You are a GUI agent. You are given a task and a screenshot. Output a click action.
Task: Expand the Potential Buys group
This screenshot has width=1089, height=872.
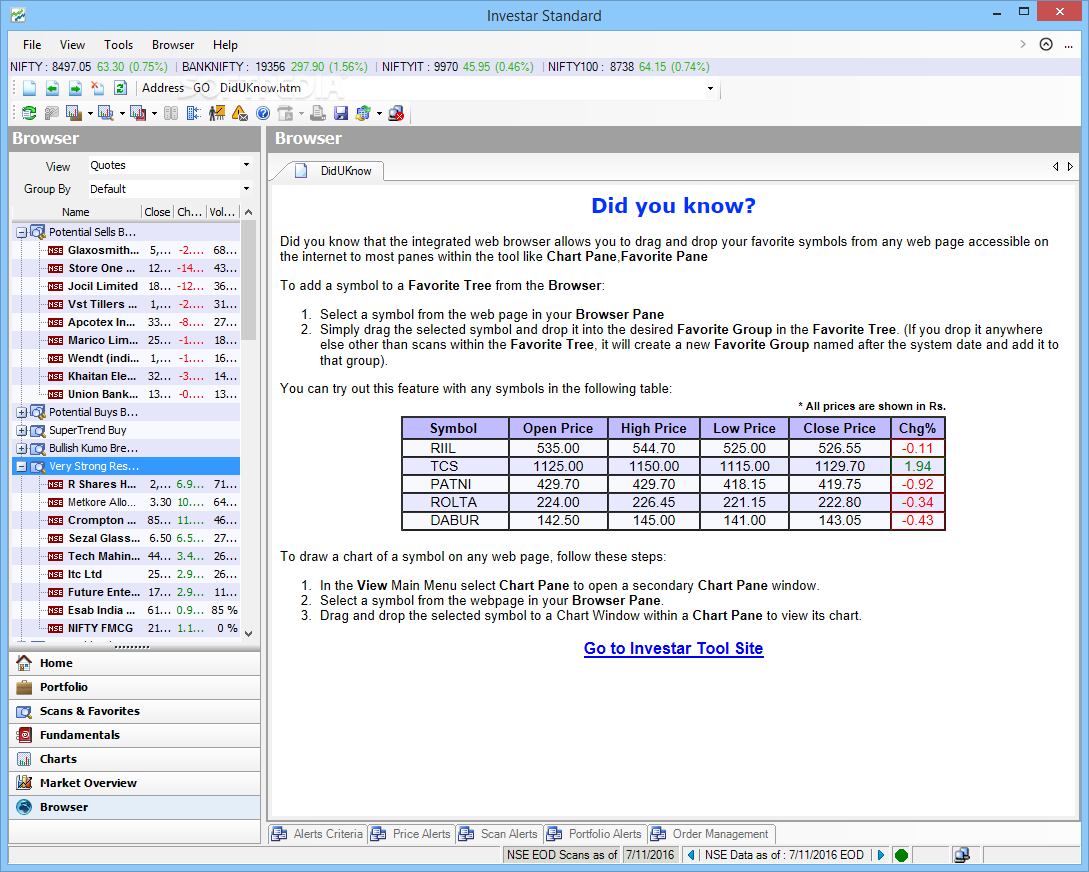[22, 412]
